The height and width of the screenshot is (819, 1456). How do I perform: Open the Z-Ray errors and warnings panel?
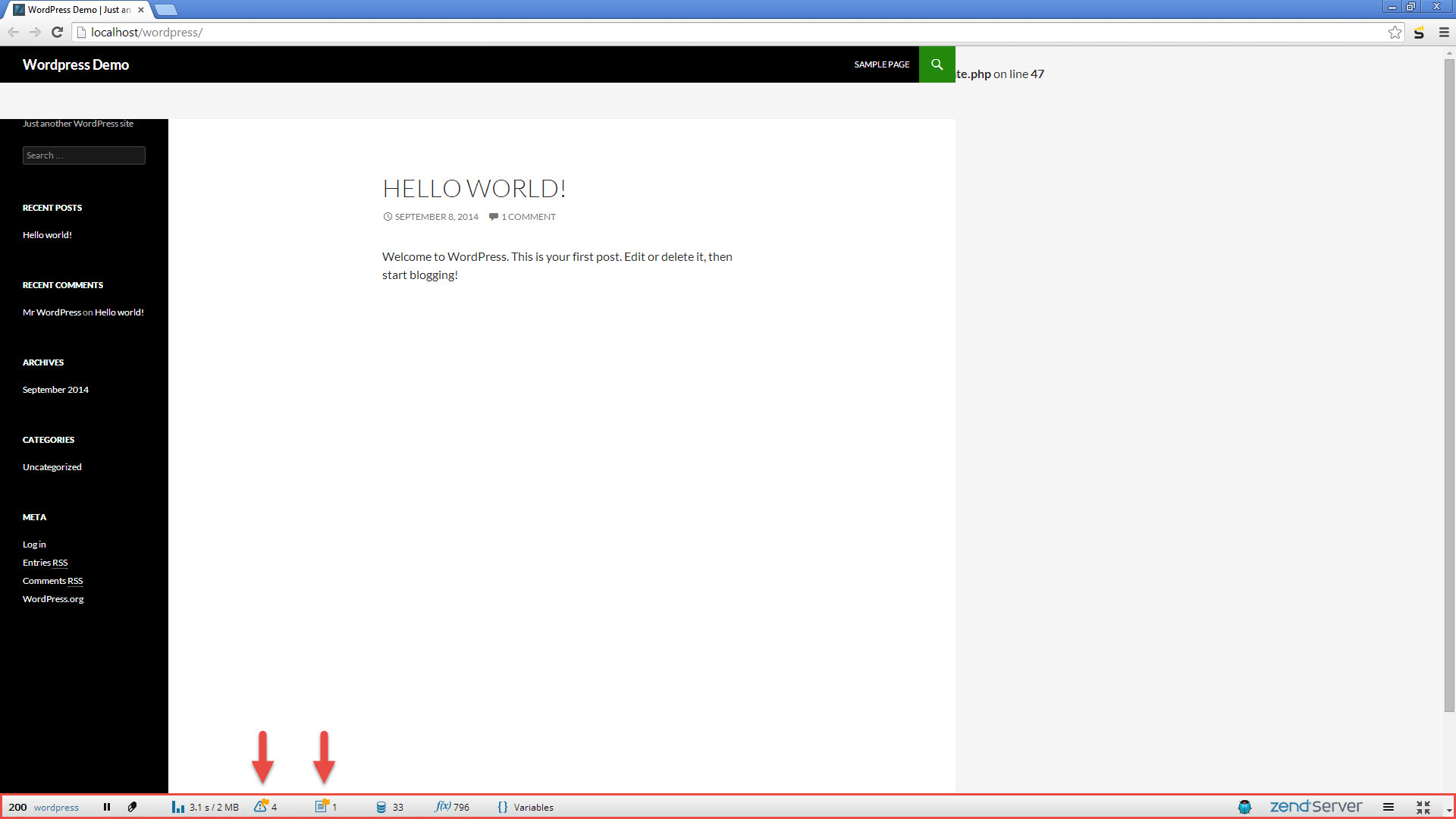[x=265, y=807]
